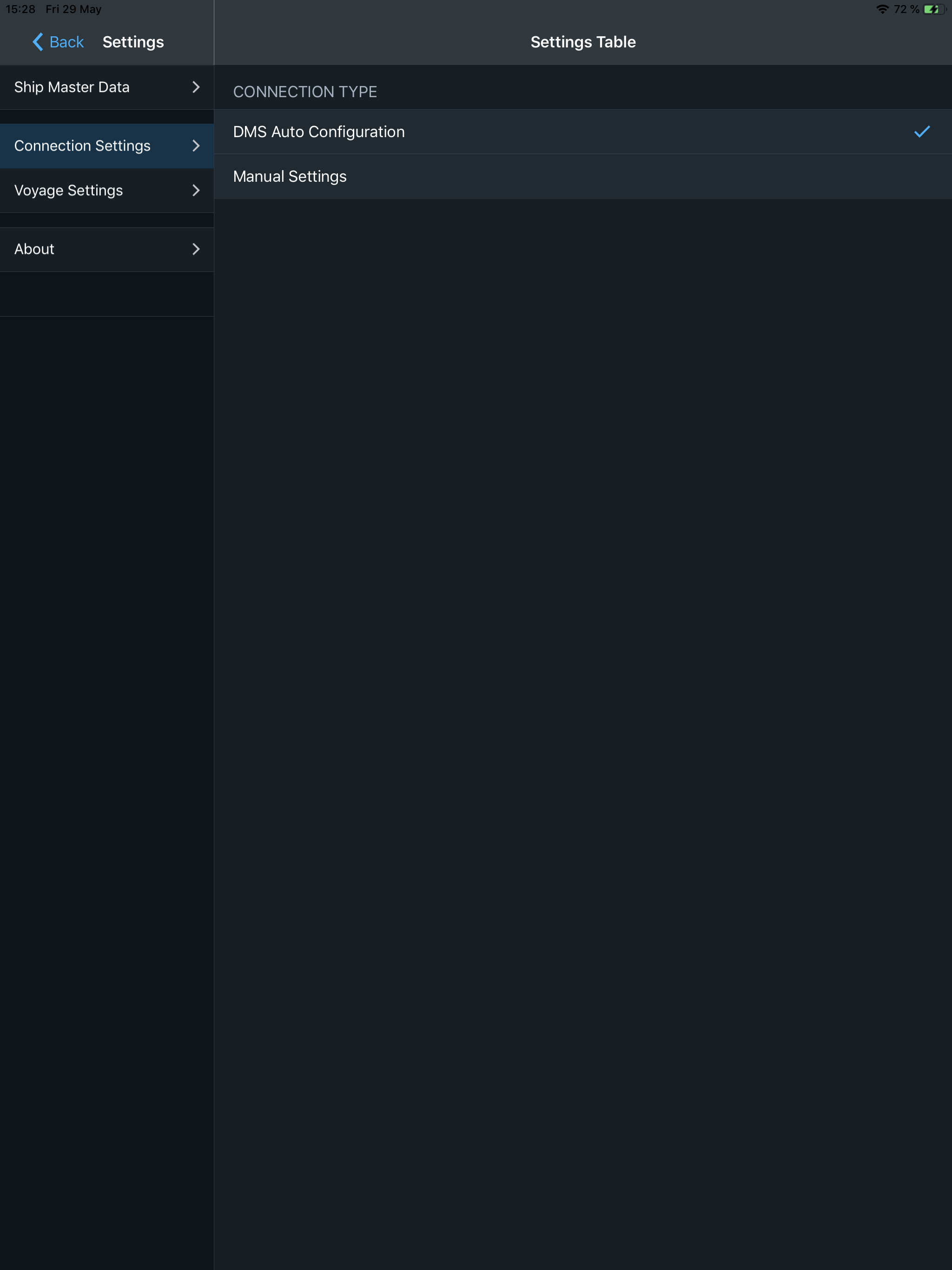Click the CONNECTION TYPE section header
Viewport: 952px width, 1270px height.
(305, 92)
